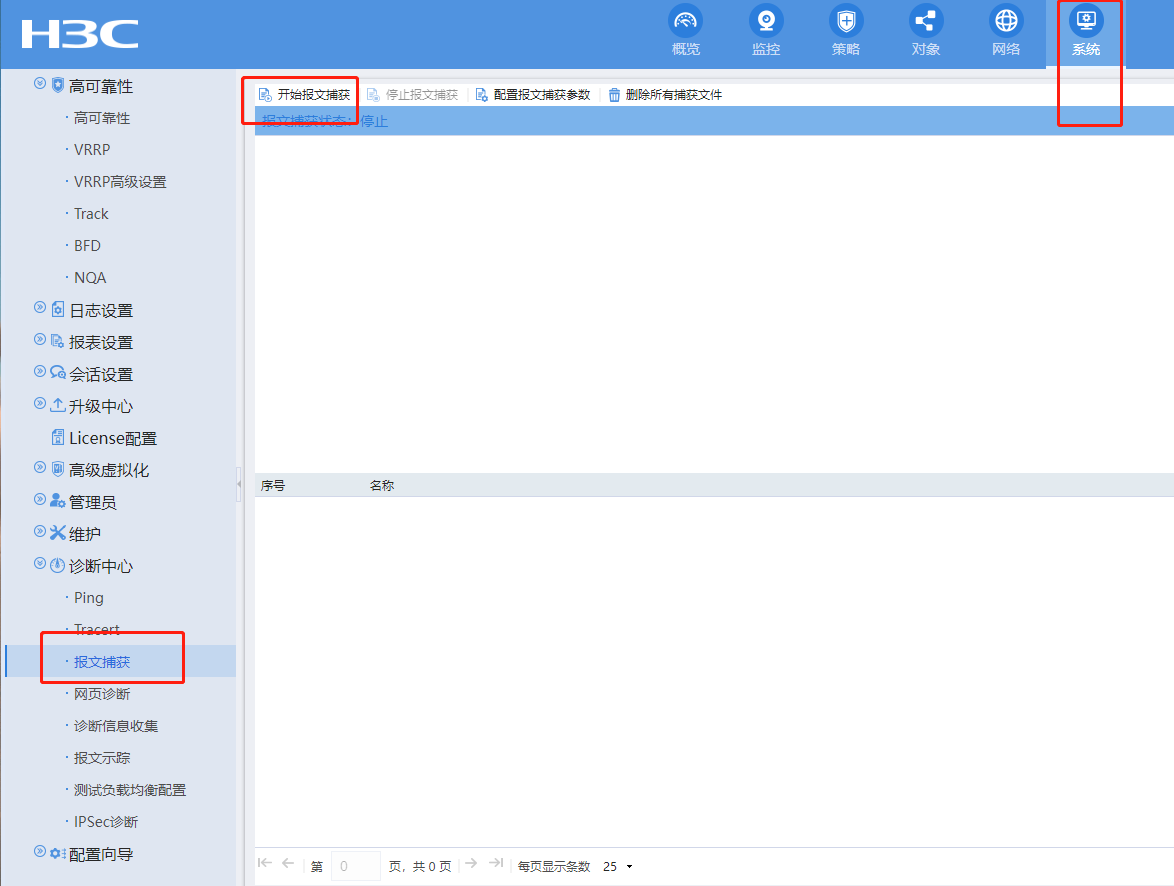This screenshot has height=886, width=1174.
Task: Go to last page arrow
Action: click(x=496, y=864)
